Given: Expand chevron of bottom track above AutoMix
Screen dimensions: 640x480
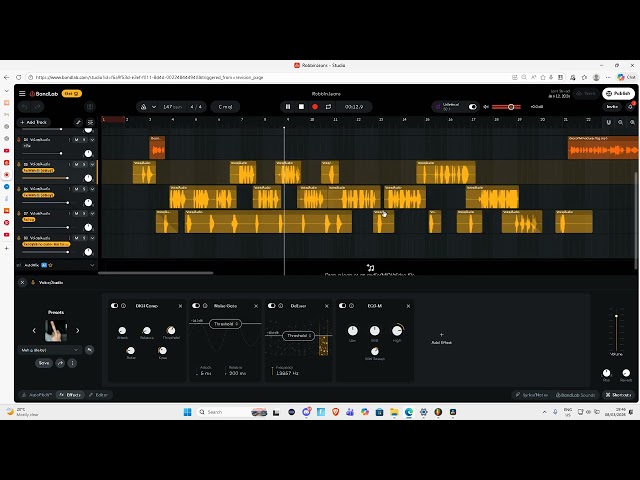Looking at the screenshot, I should pos(92,238).
